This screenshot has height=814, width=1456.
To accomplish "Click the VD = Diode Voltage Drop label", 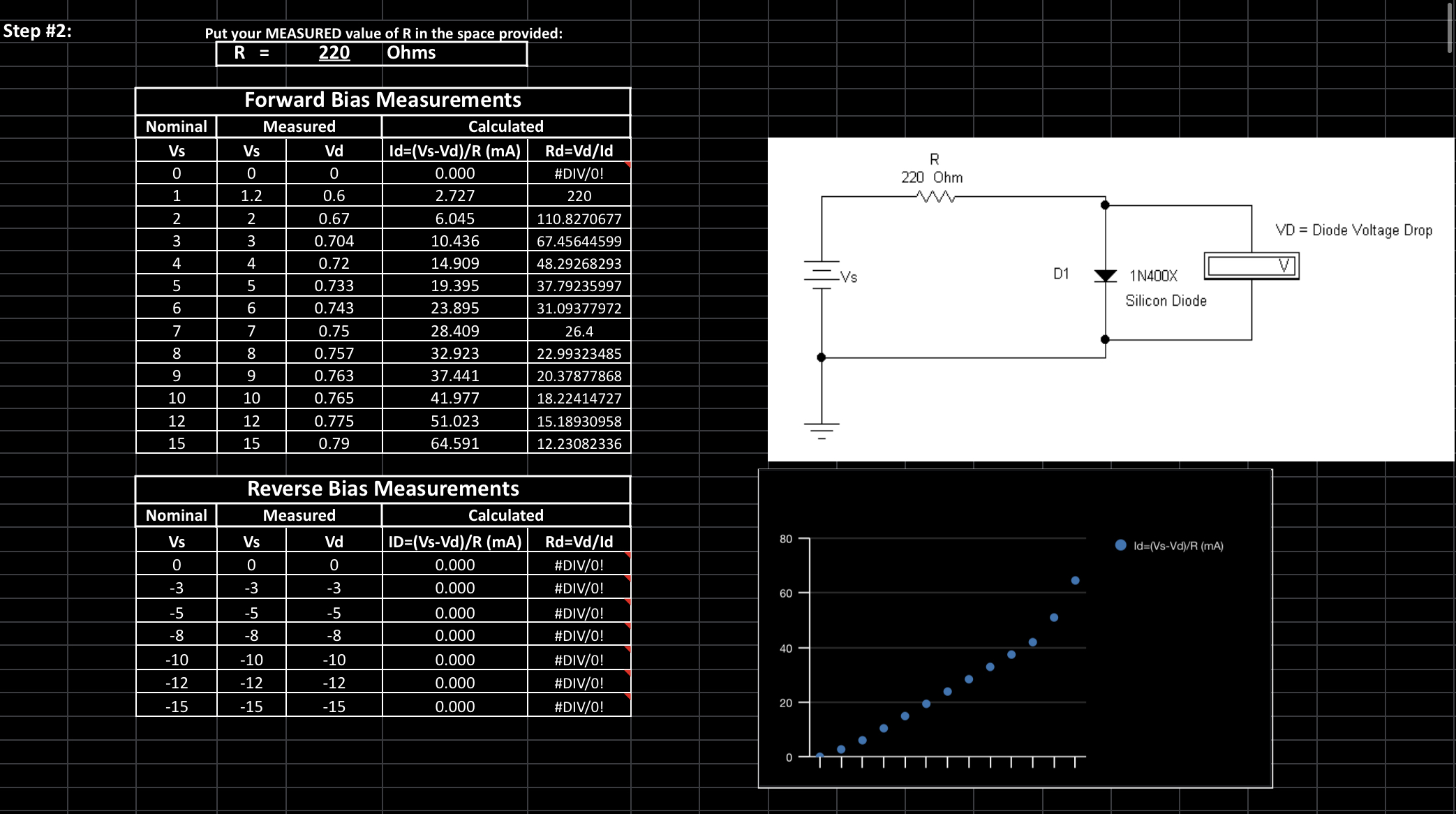I will (x=1353, y=230).
